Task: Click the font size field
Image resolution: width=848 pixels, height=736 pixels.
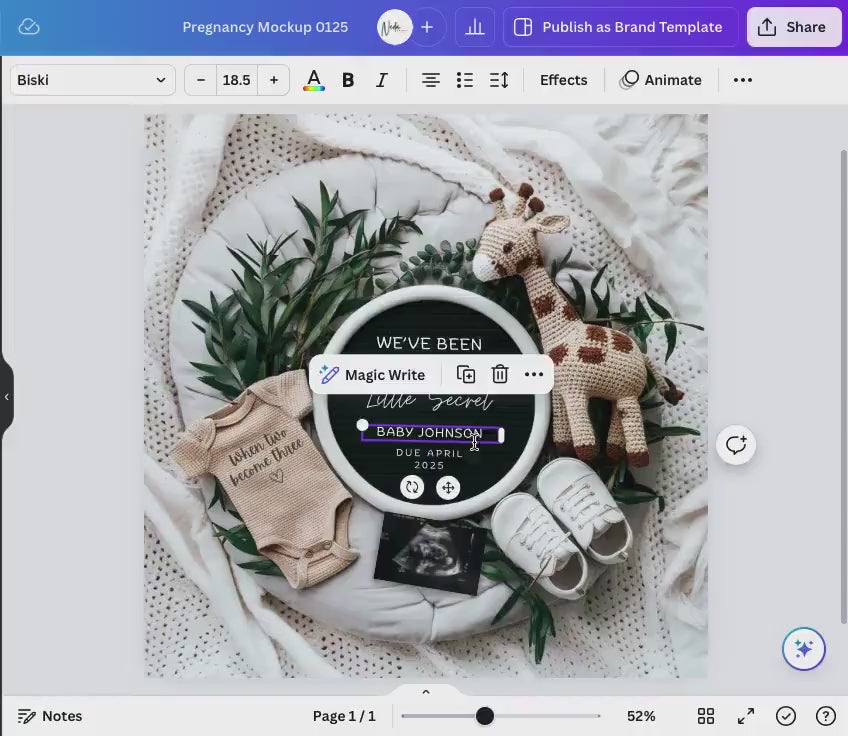Action: [x=237, y=80]
